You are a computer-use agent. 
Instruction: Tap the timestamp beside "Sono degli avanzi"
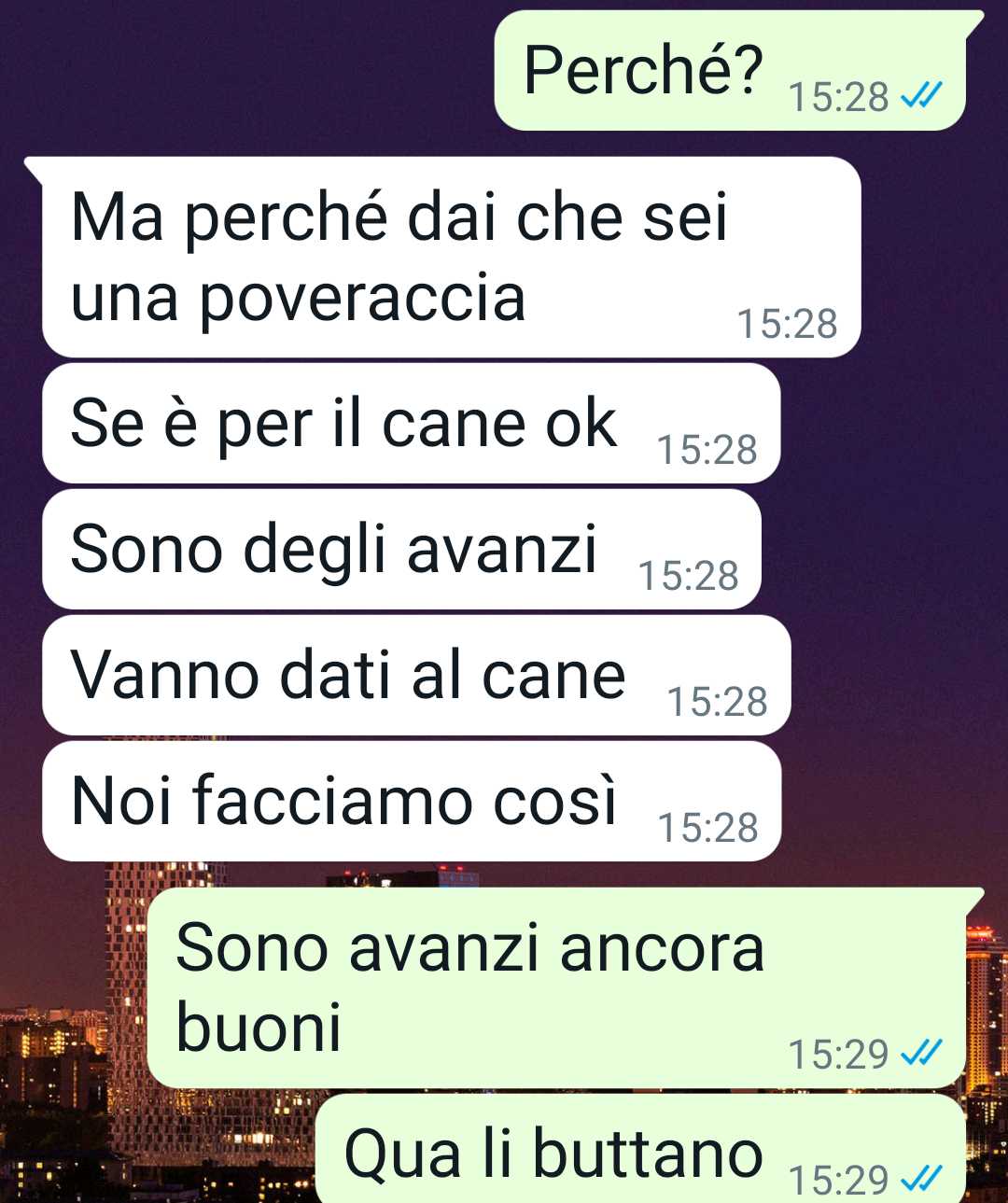click(x=688, y=576)
